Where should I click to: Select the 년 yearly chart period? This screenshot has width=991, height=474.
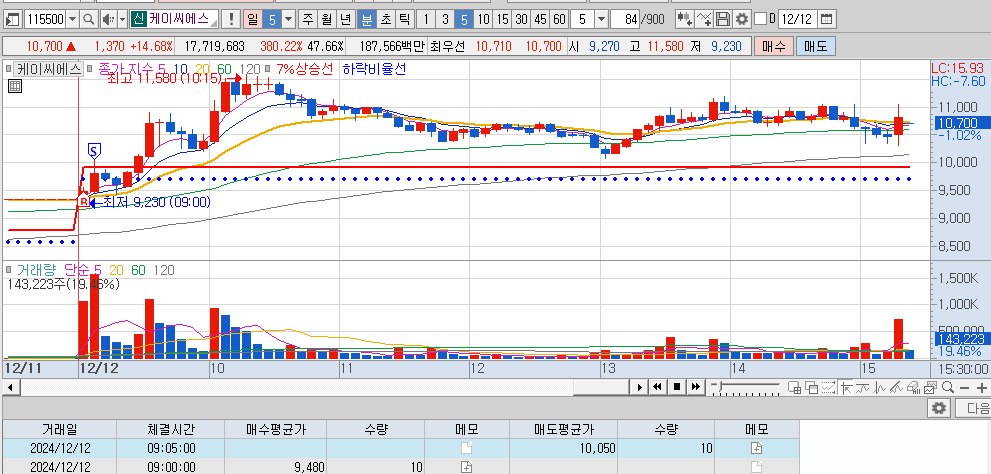[x=345, y=19]
